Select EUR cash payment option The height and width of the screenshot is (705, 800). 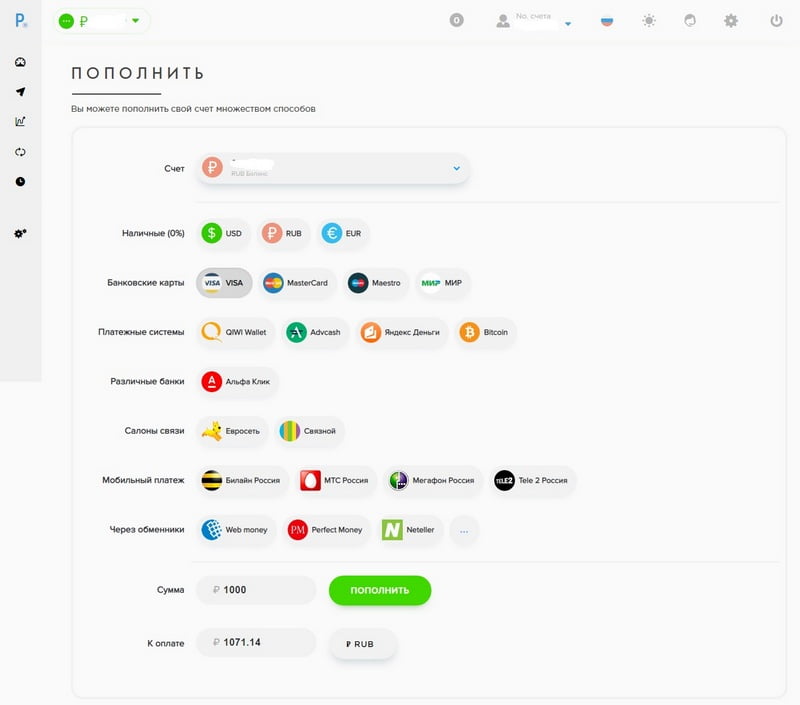[x=342, y=233]
